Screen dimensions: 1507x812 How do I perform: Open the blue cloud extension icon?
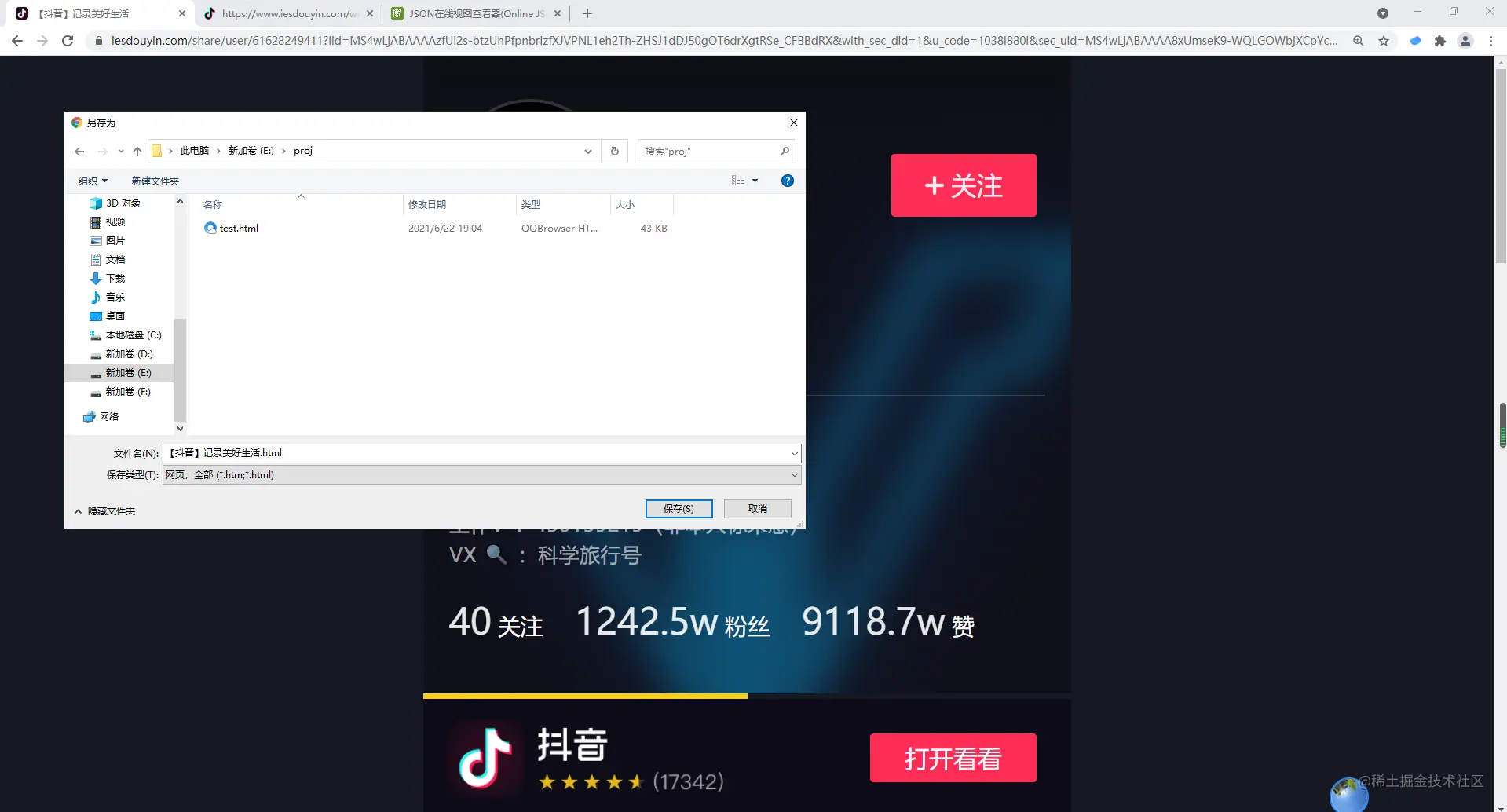tap(1415, 41)
